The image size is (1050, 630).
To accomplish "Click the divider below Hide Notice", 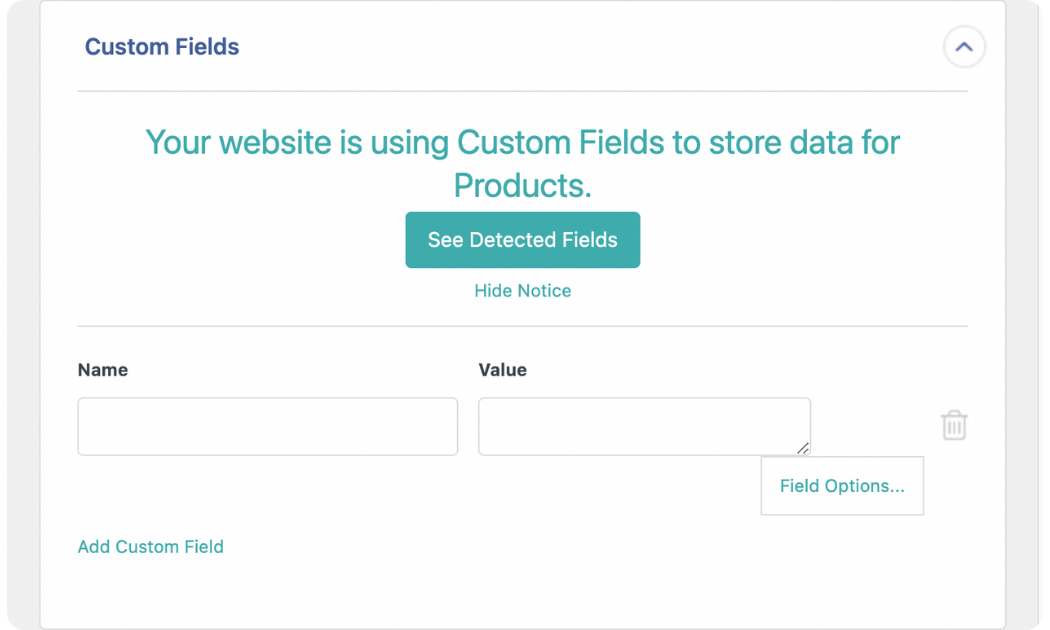I will [522, 326].
